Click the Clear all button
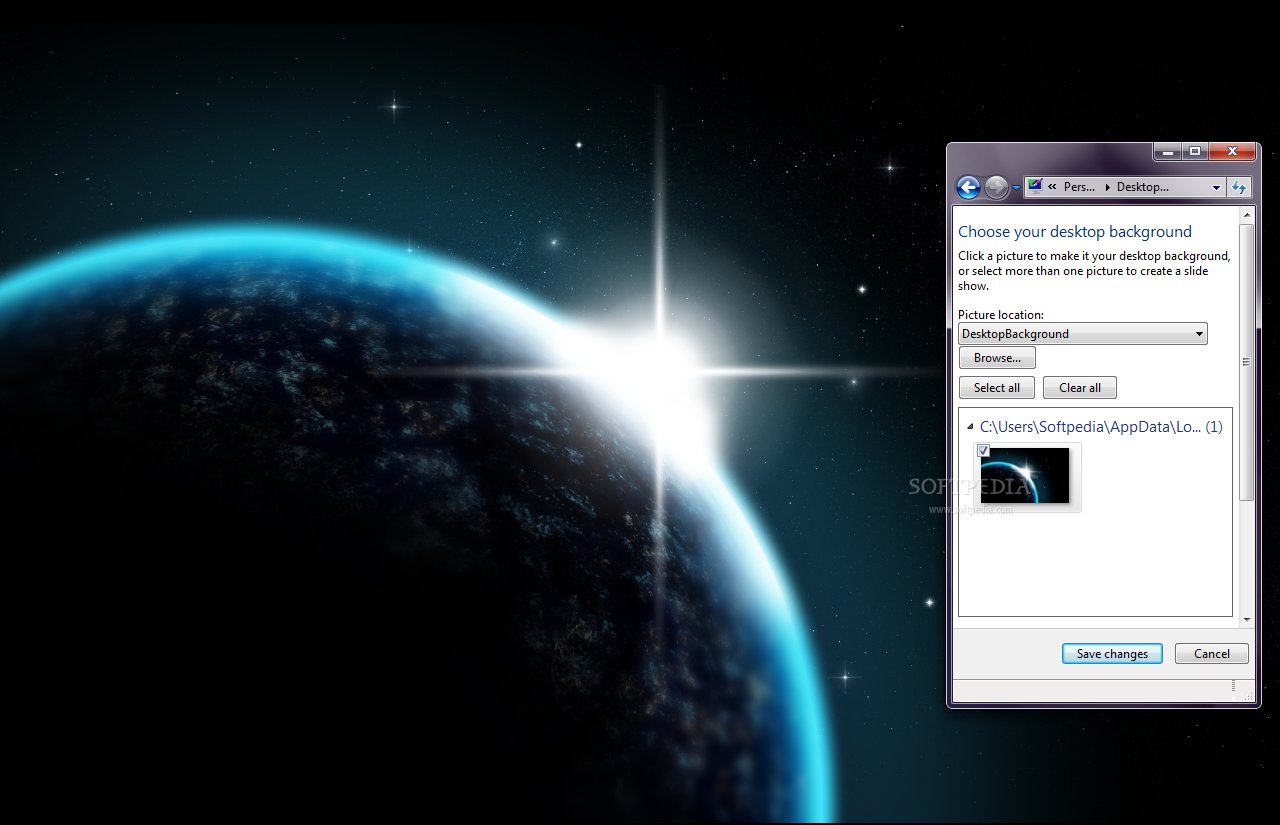 point(1080,388)
